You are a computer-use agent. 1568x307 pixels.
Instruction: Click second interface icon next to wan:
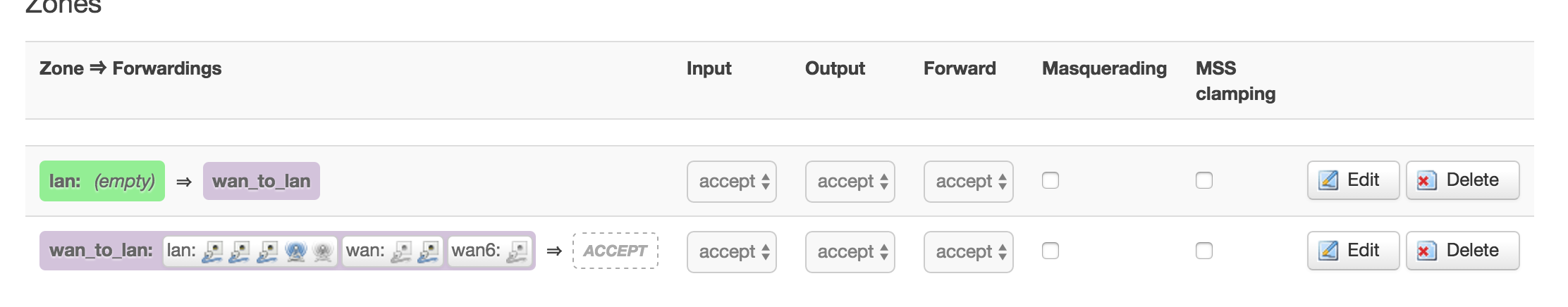(x=428, y=251)
